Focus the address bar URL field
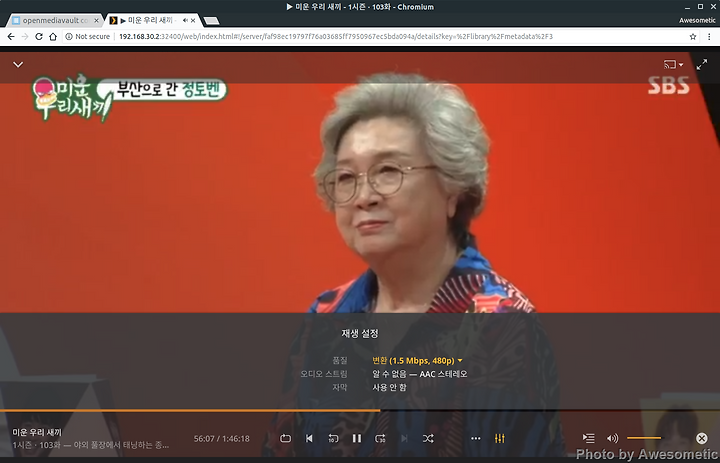Image resolution: width=720 pixels, height=463 pixels. pos(336,36)
